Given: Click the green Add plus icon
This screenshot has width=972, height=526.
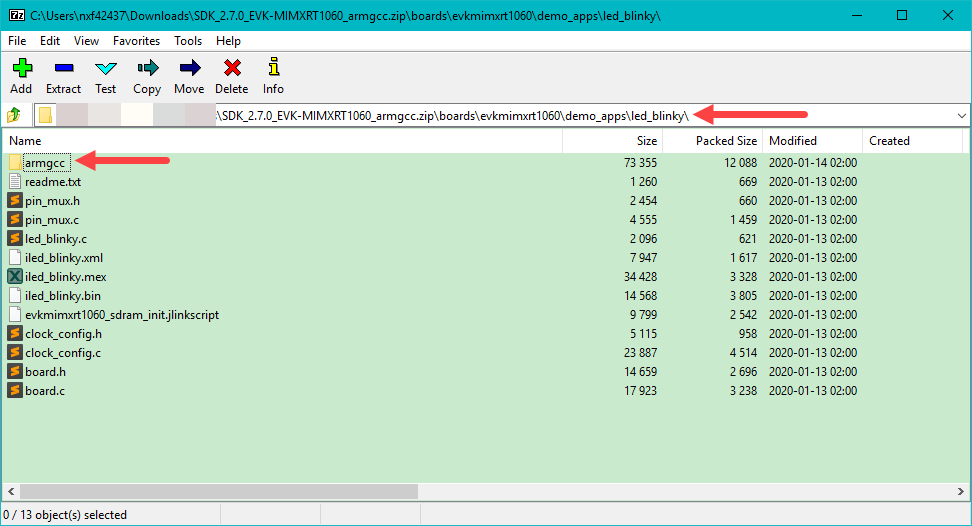Looking at the screenshot, I should tap(22, 68).
